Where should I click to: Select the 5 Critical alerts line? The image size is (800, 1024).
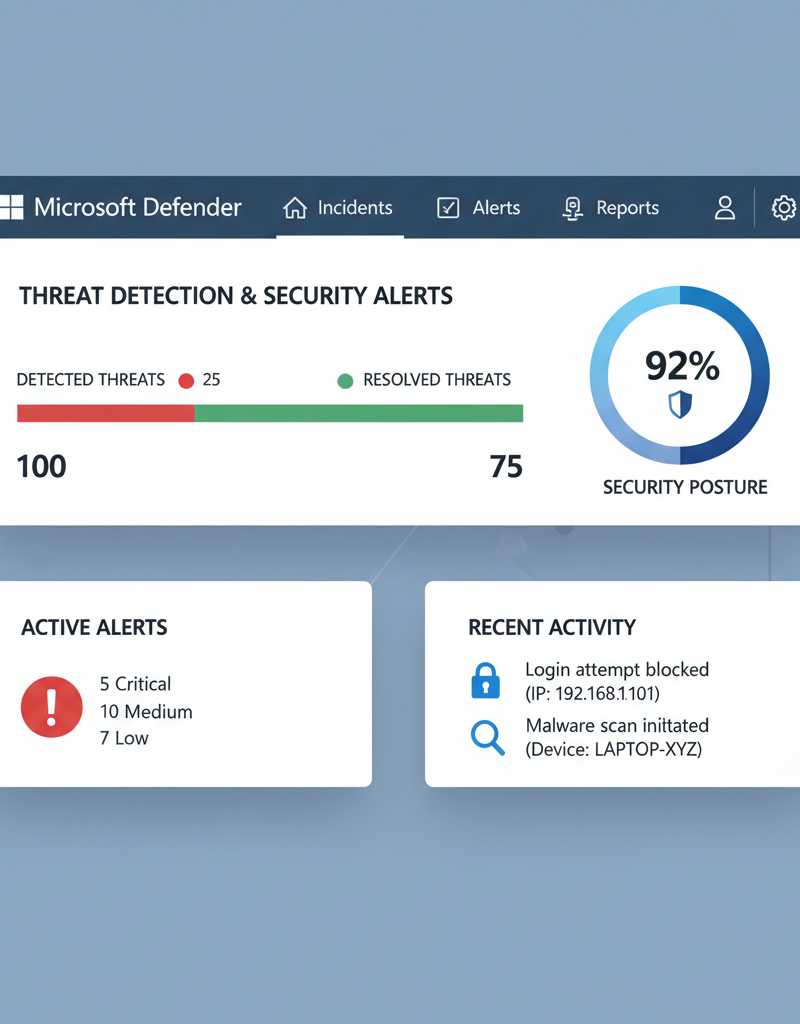[x=135, y=684]
